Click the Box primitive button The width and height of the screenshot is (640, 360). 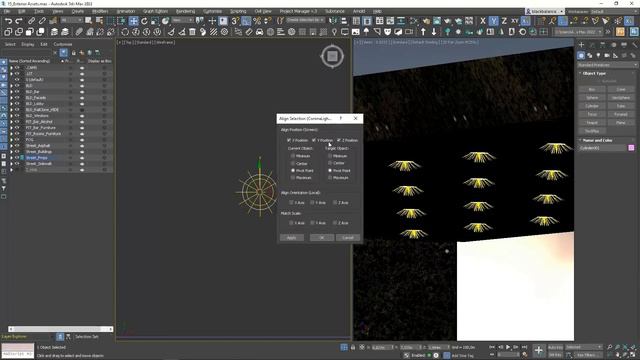[x=592, y=89]
